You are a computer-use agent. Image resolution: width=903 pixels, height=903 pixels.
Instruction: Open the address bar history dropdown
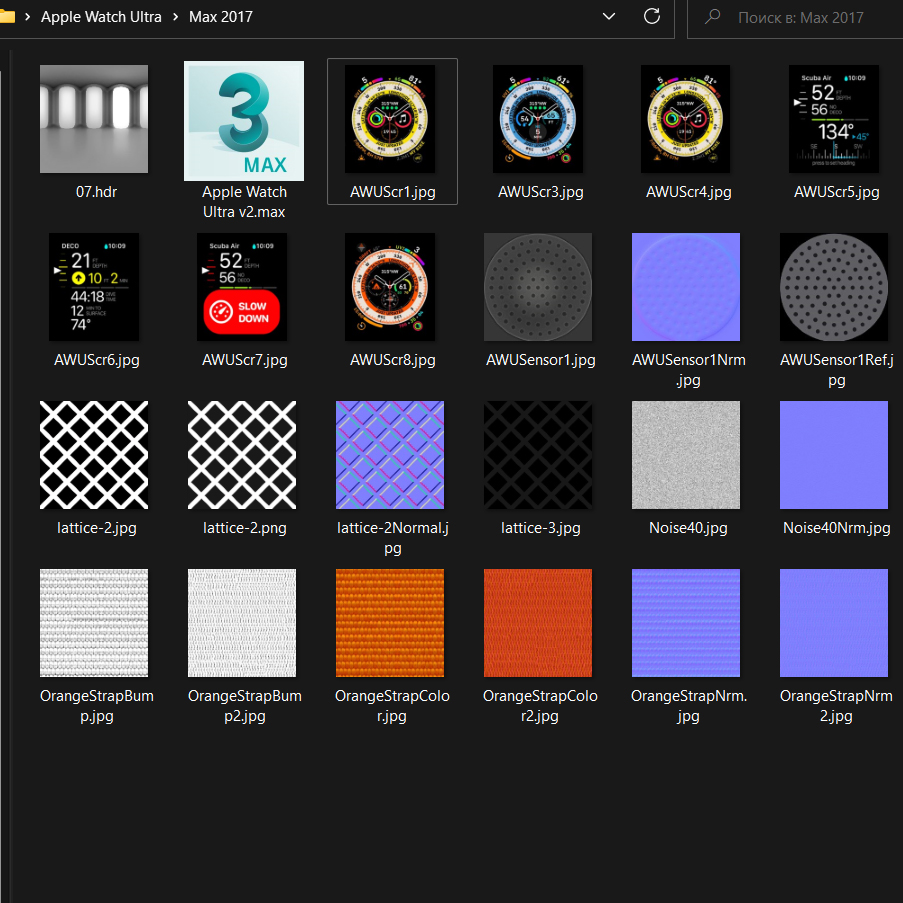[609, 17]
